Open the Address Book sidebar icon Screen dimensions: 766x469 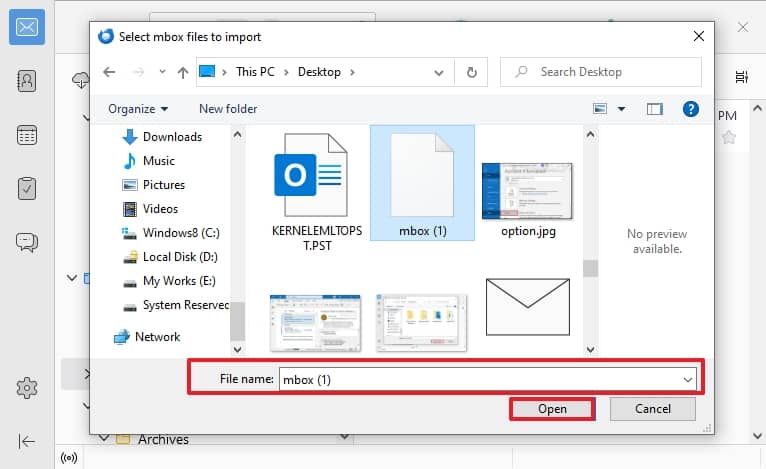tap(27, 81)
